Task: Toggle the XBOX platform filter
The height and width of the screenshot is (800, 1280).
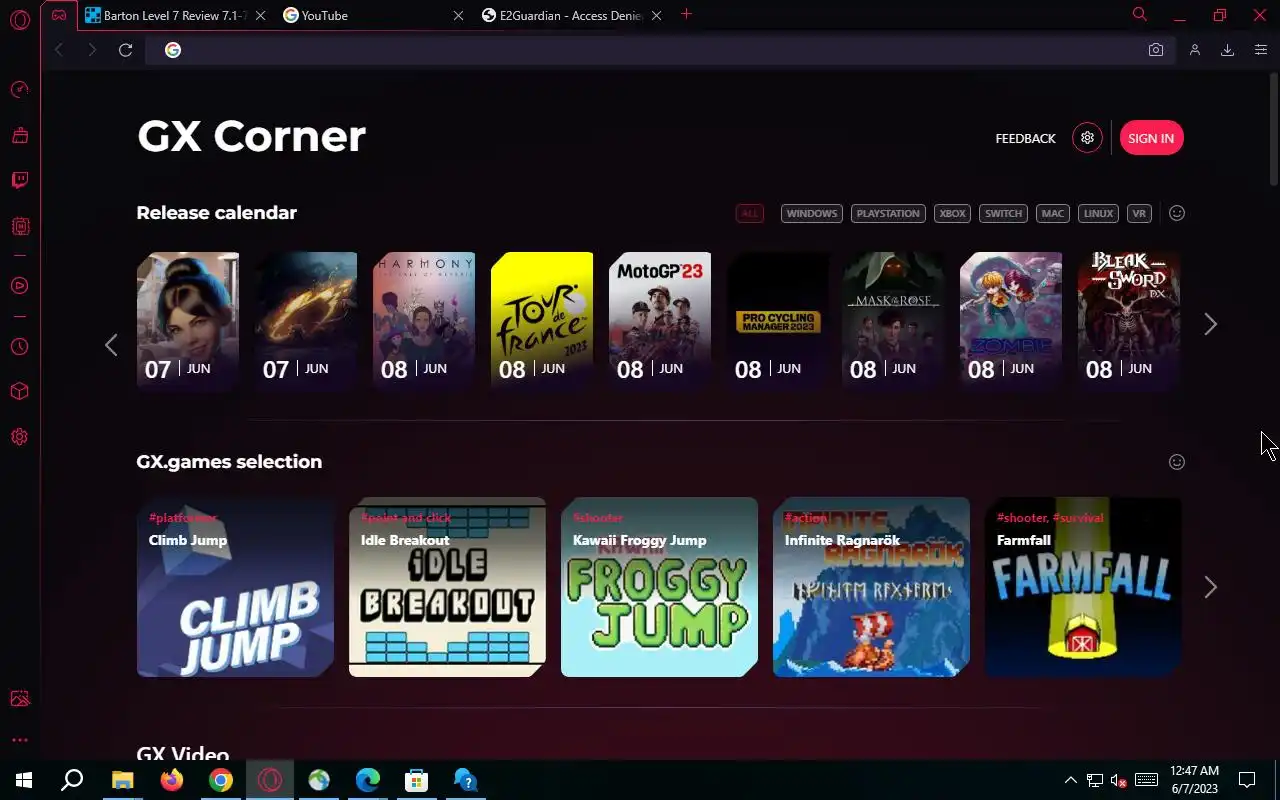Action: click(952, 213)
